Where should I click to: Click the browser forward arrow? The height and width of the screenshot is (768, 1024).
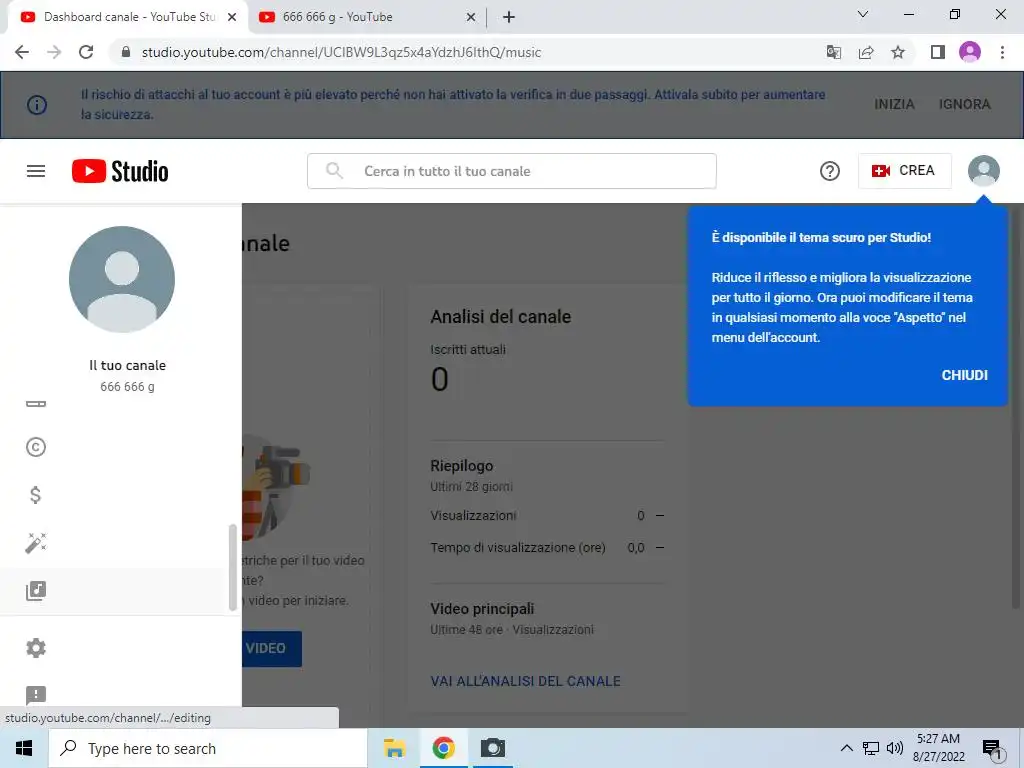(54, 52)
